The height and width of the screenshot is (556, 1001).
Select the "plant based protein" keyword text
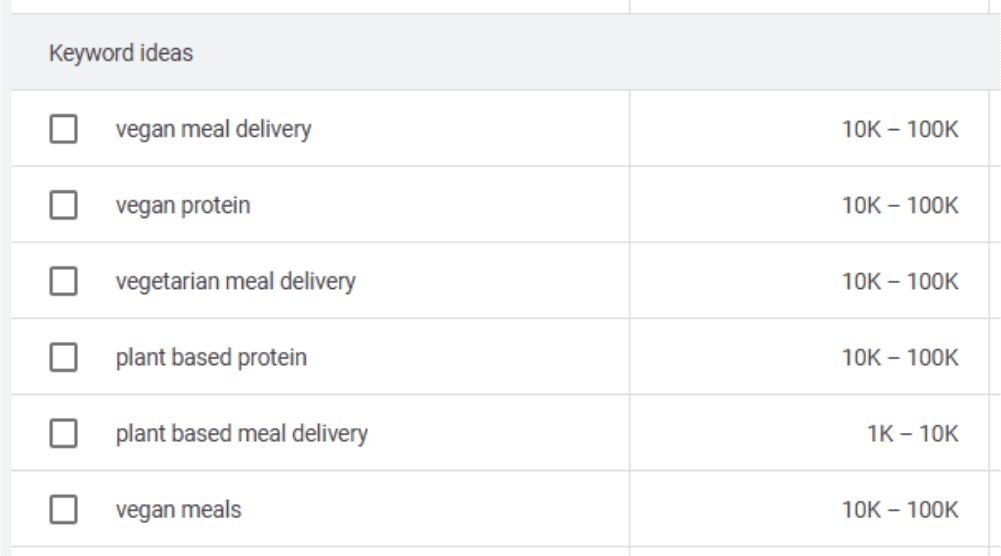coord(211,358)
